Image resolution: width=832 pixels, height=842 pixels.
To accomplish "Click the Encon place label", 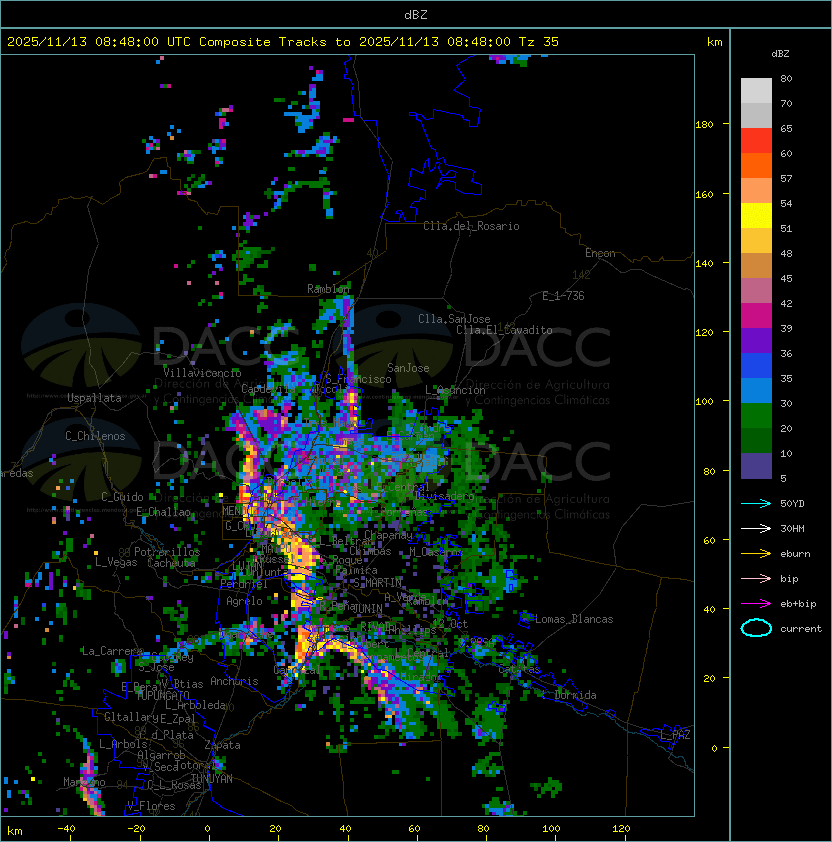I will (x=600, y=253).
